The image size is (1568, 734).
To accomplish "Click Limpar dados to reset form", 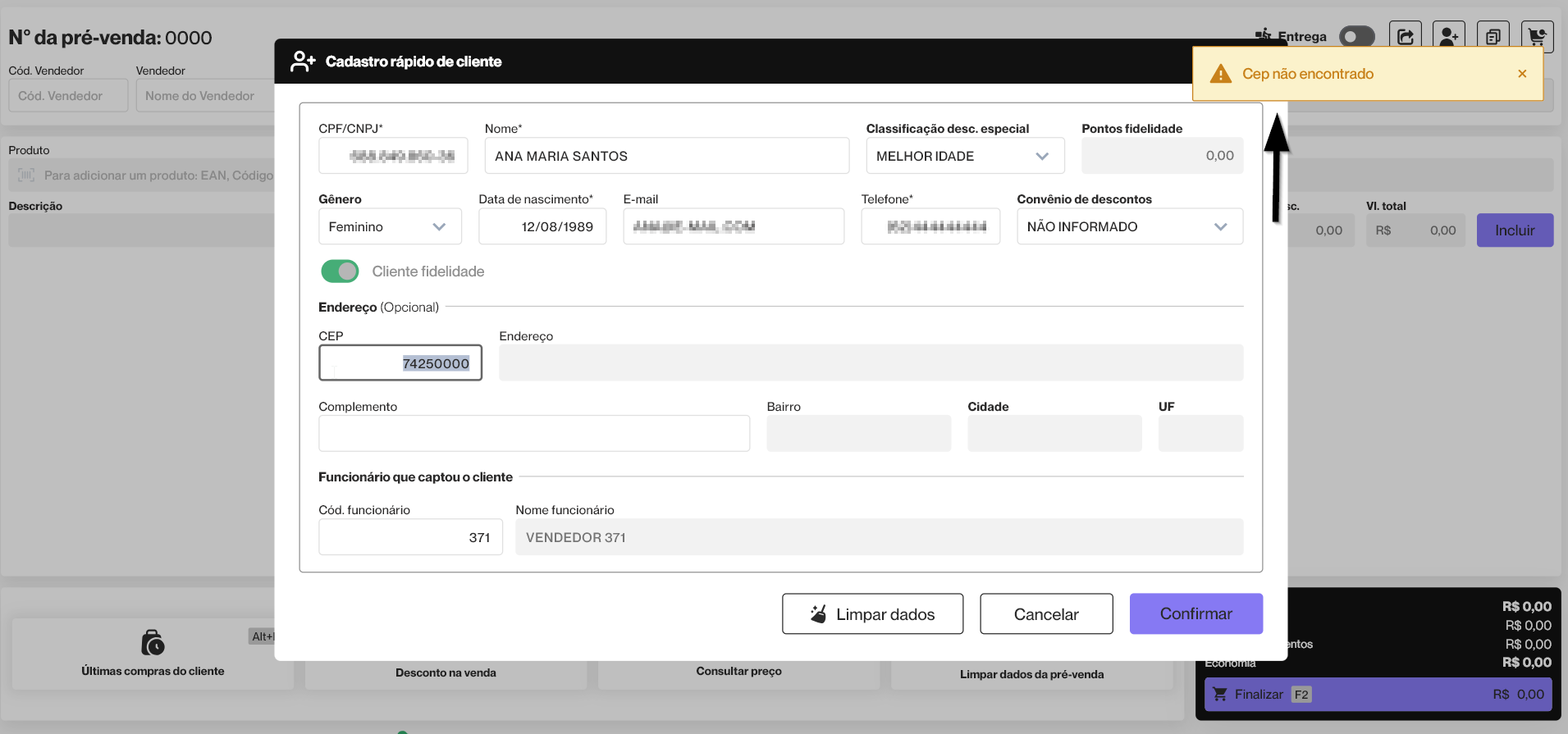I will point(872,614).
